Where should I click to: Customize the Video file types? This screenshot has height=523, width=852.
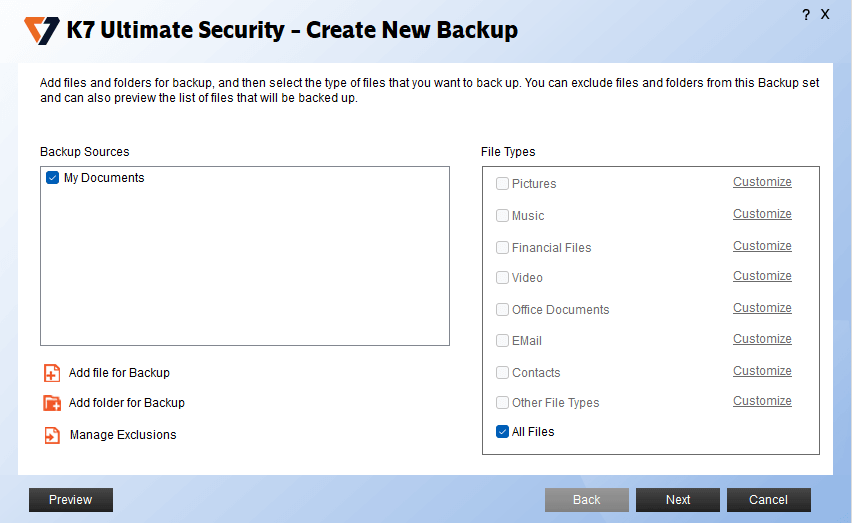(762, 276)
